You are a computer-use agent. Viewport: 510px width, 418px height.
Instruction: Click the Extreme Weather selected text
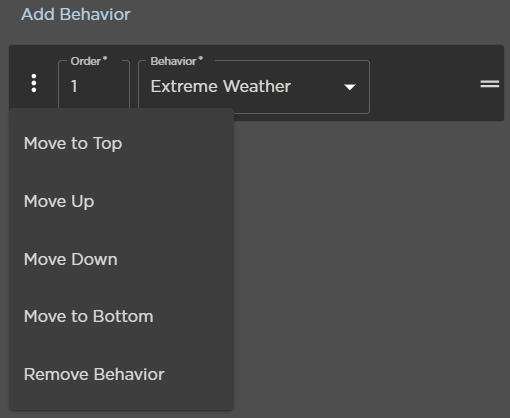click(221, 86)
